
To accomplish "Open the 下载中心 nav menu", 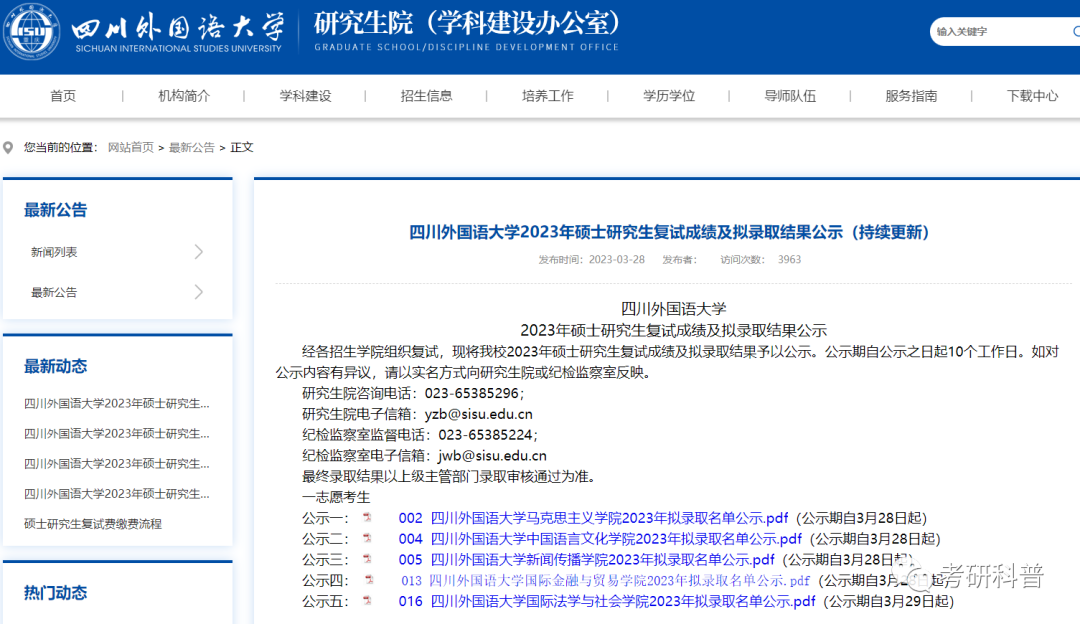I will point(1032,96).
